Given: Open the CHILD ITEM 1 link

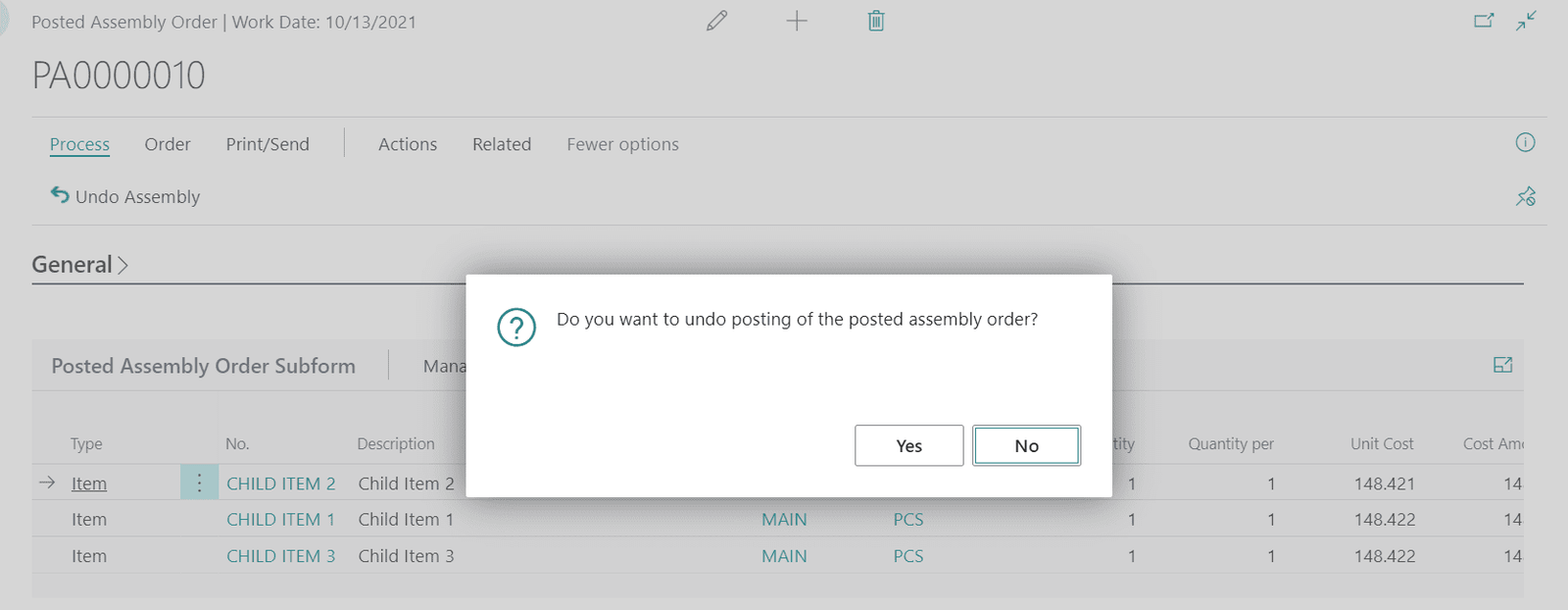Looking at the screenshot, I should [x=280, y=520].
